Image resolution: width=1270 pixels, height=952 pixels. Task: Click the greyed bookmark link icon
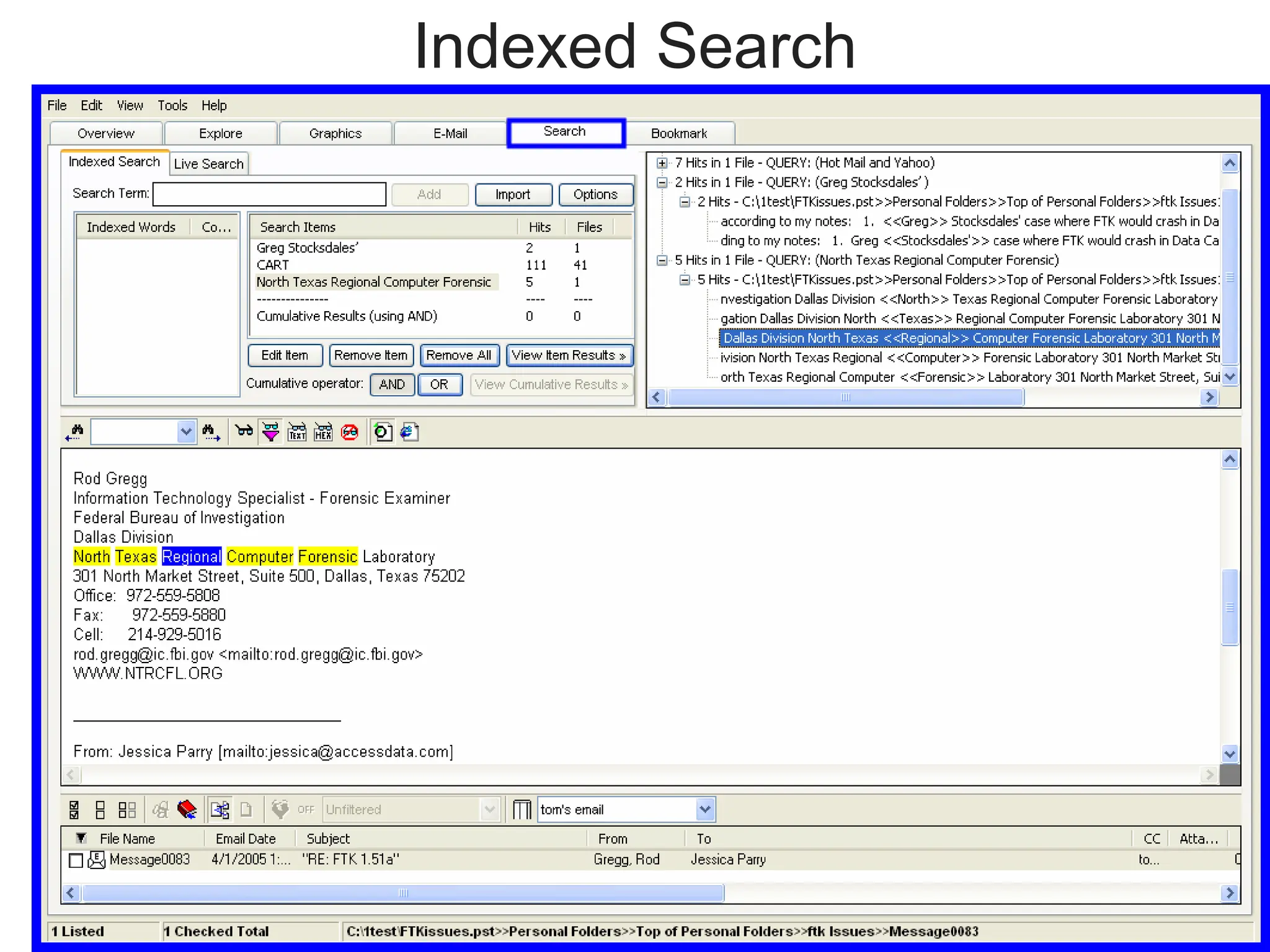coord(161,809)
